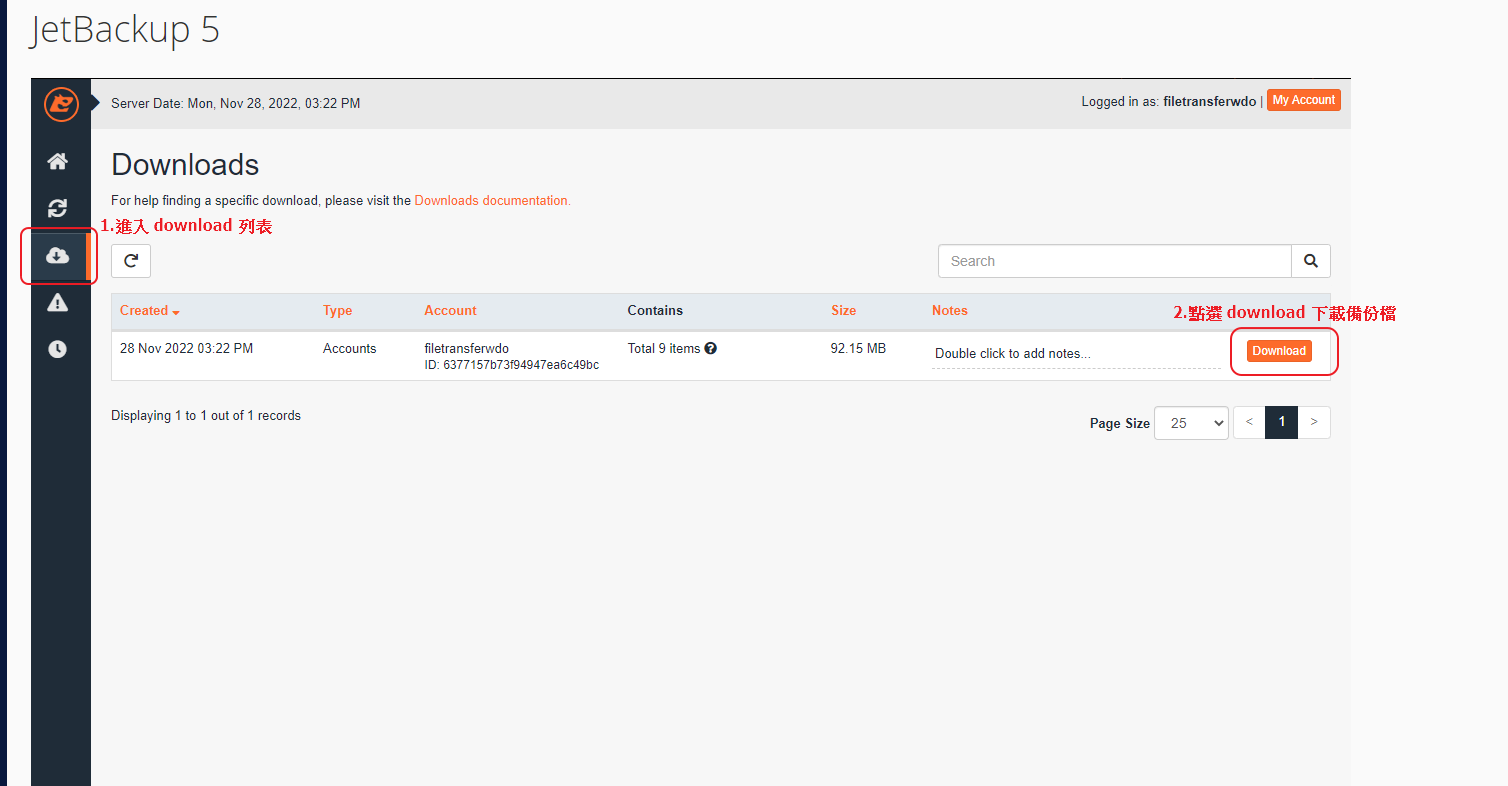This screenshot has height=786, width=1508.
Task: Open the Downloads documentation link
Action: (x=492, y=201)
